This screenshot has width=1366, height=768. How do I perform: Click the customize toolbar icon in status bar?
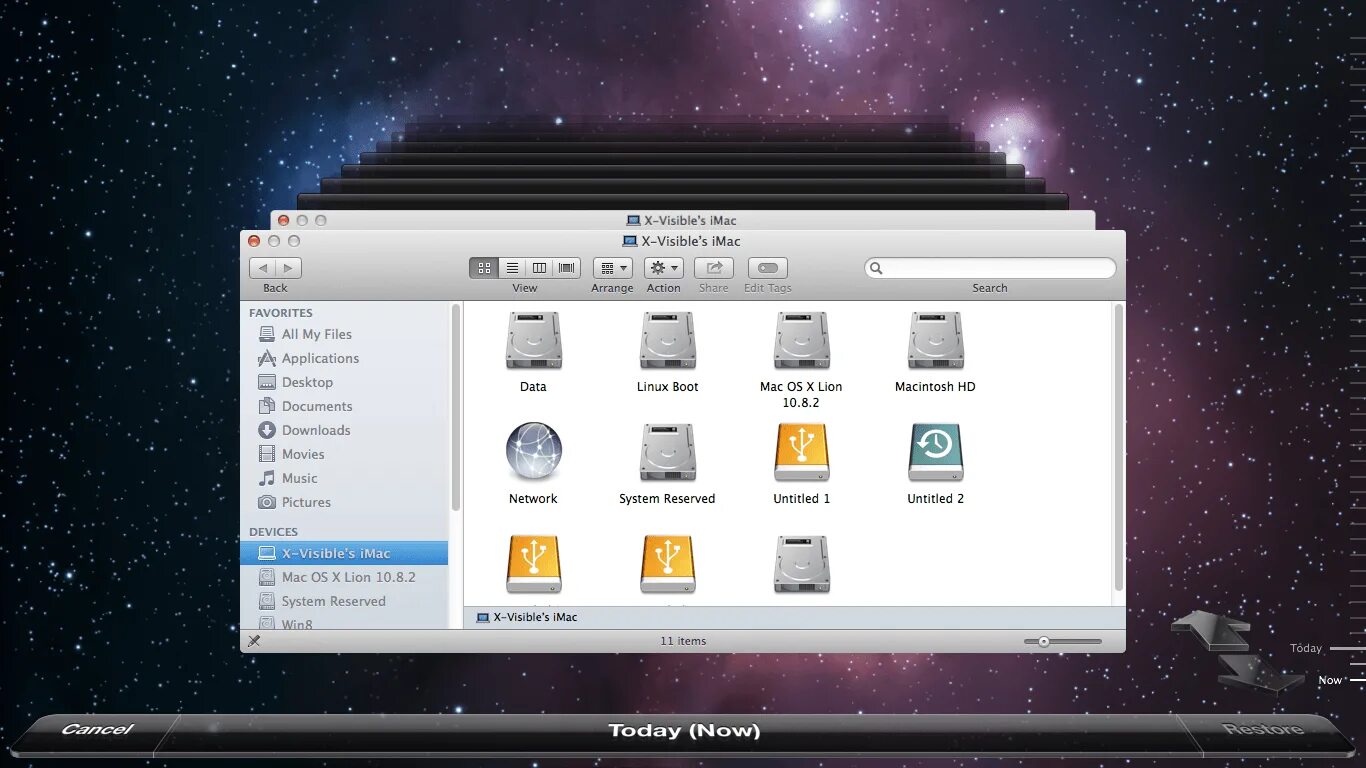pyautogui.click(x=254, y=641)
